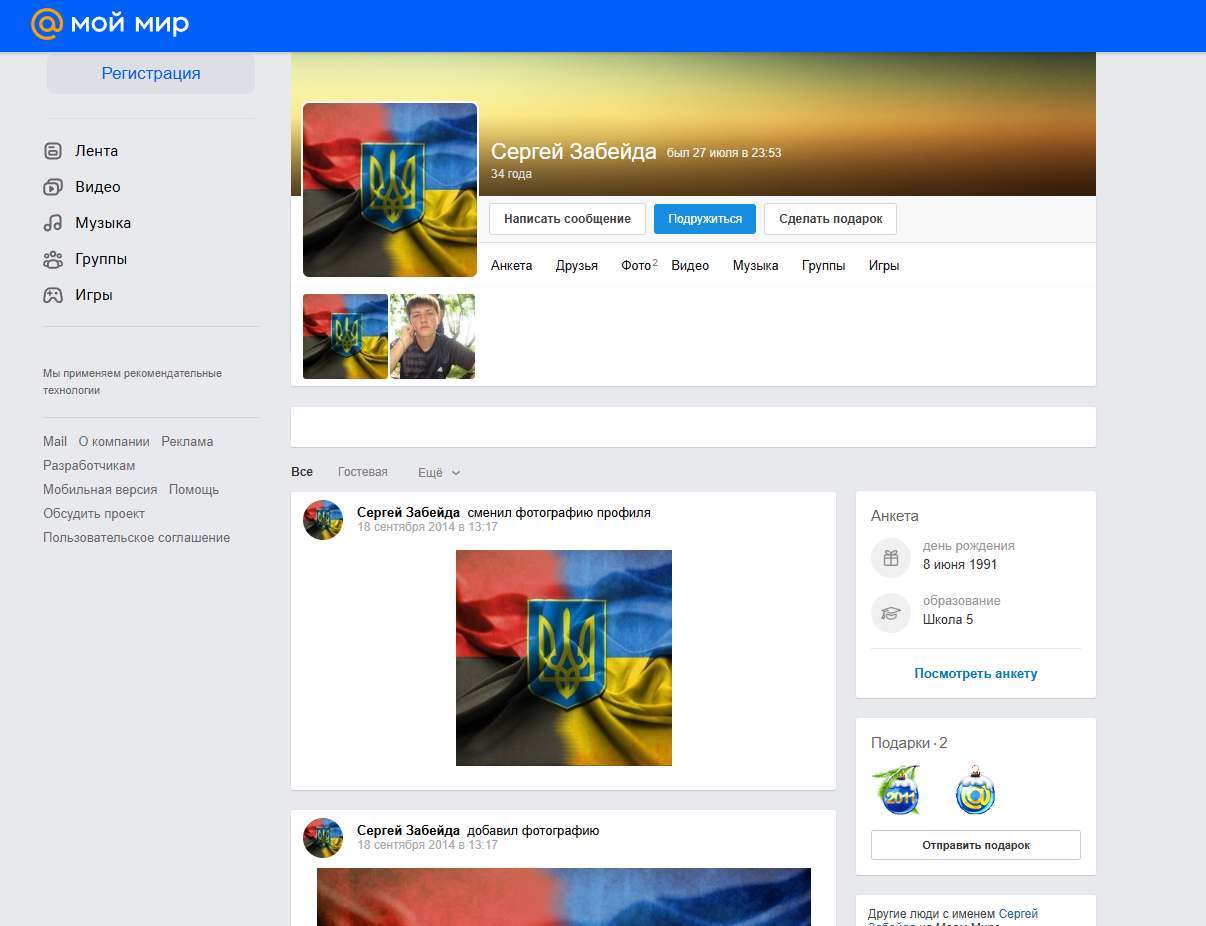Select Музыка note icon in sidebar

pyautogui.click(x=53, y=223)
